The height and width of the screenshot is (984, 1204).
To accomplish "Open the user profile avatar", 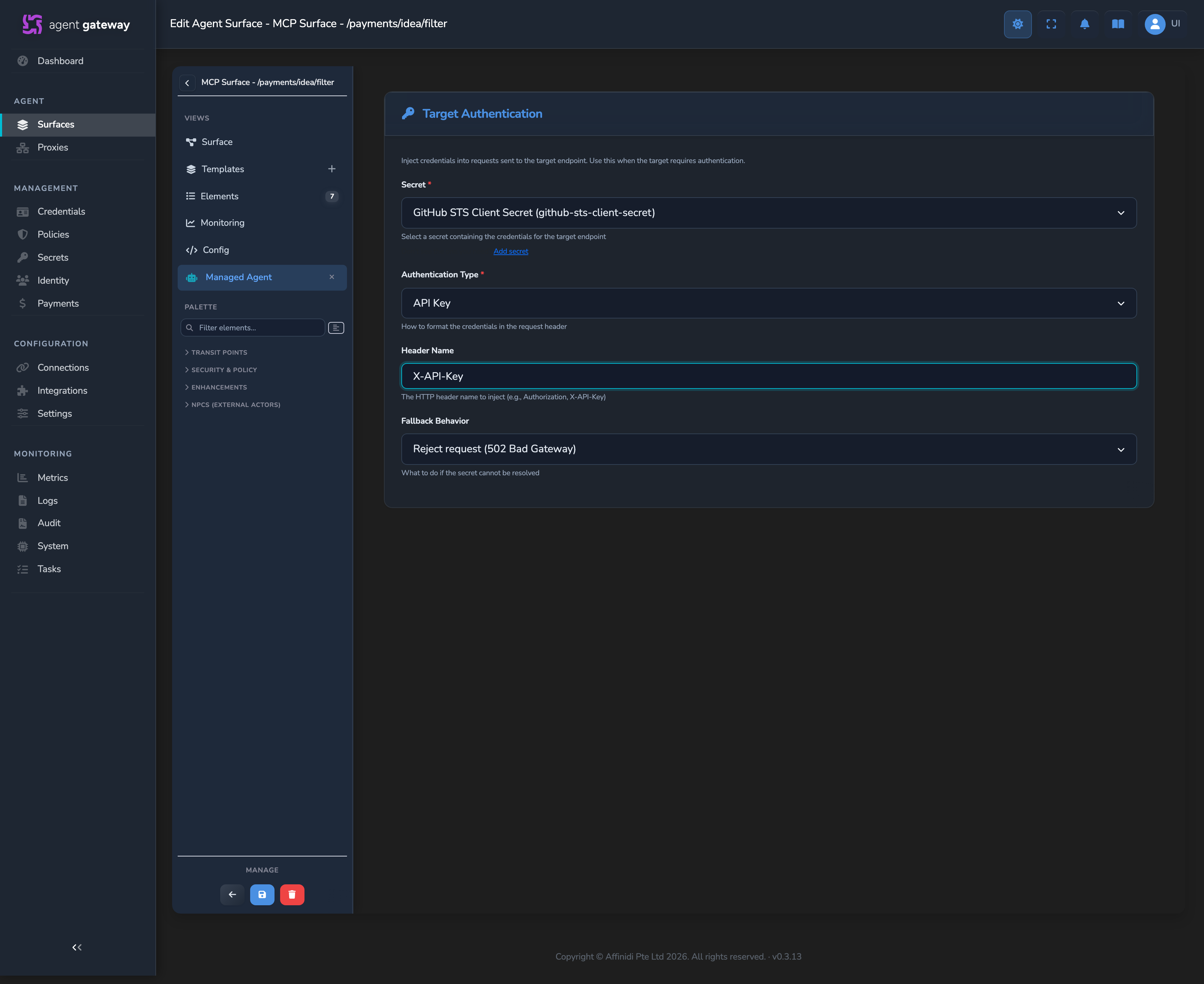I will pos(1155,24).
